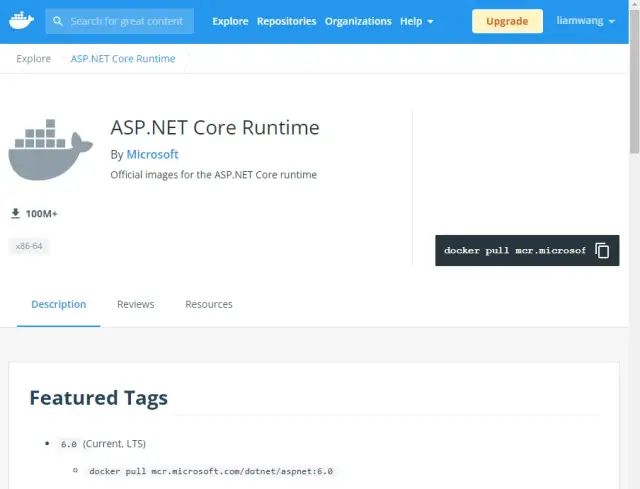The height and width of the screenshot is (489, 640).
Task: Click the search magnifier icon
Action: [58, 21]
